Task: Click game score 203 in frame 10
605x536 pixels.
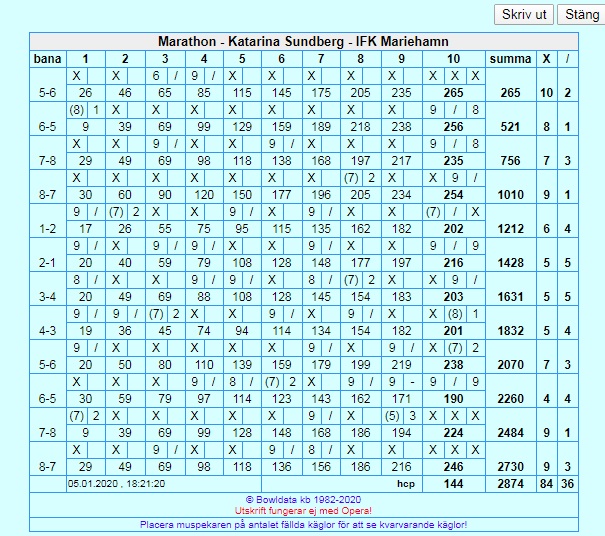Action: 453,296
